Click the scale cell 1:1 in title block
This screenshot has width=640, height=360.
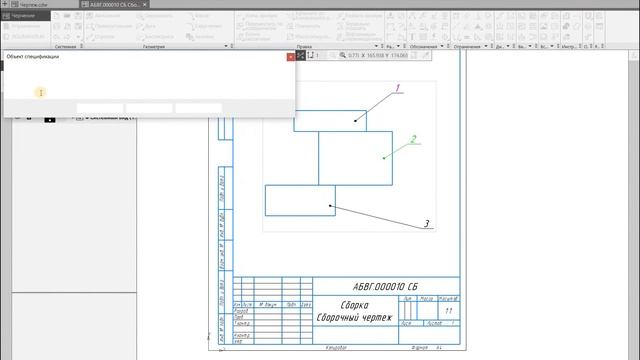point(449,311)
